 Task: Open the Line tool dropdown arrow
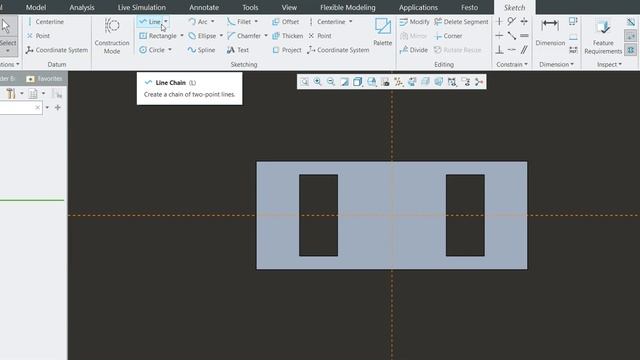point(166,22)
